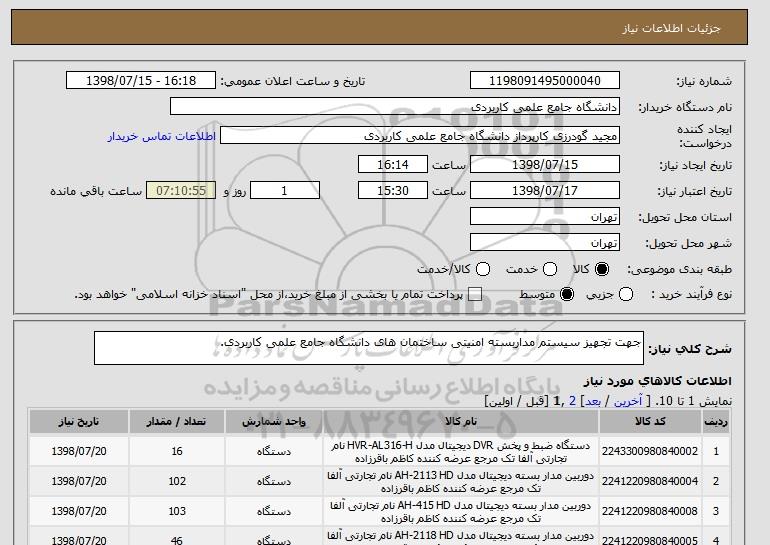
Task: Click the creator field مجید گودرزی کارپرداز
Action: click(420, 136)
